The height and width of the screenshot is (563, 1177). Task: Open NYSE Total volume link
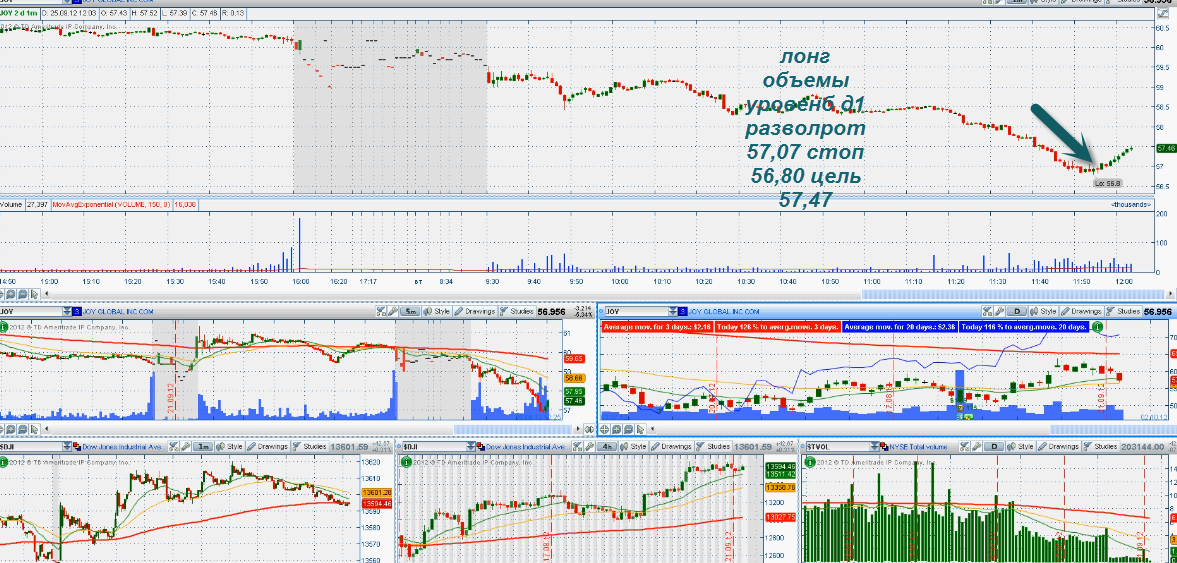(x=918, y=446)
